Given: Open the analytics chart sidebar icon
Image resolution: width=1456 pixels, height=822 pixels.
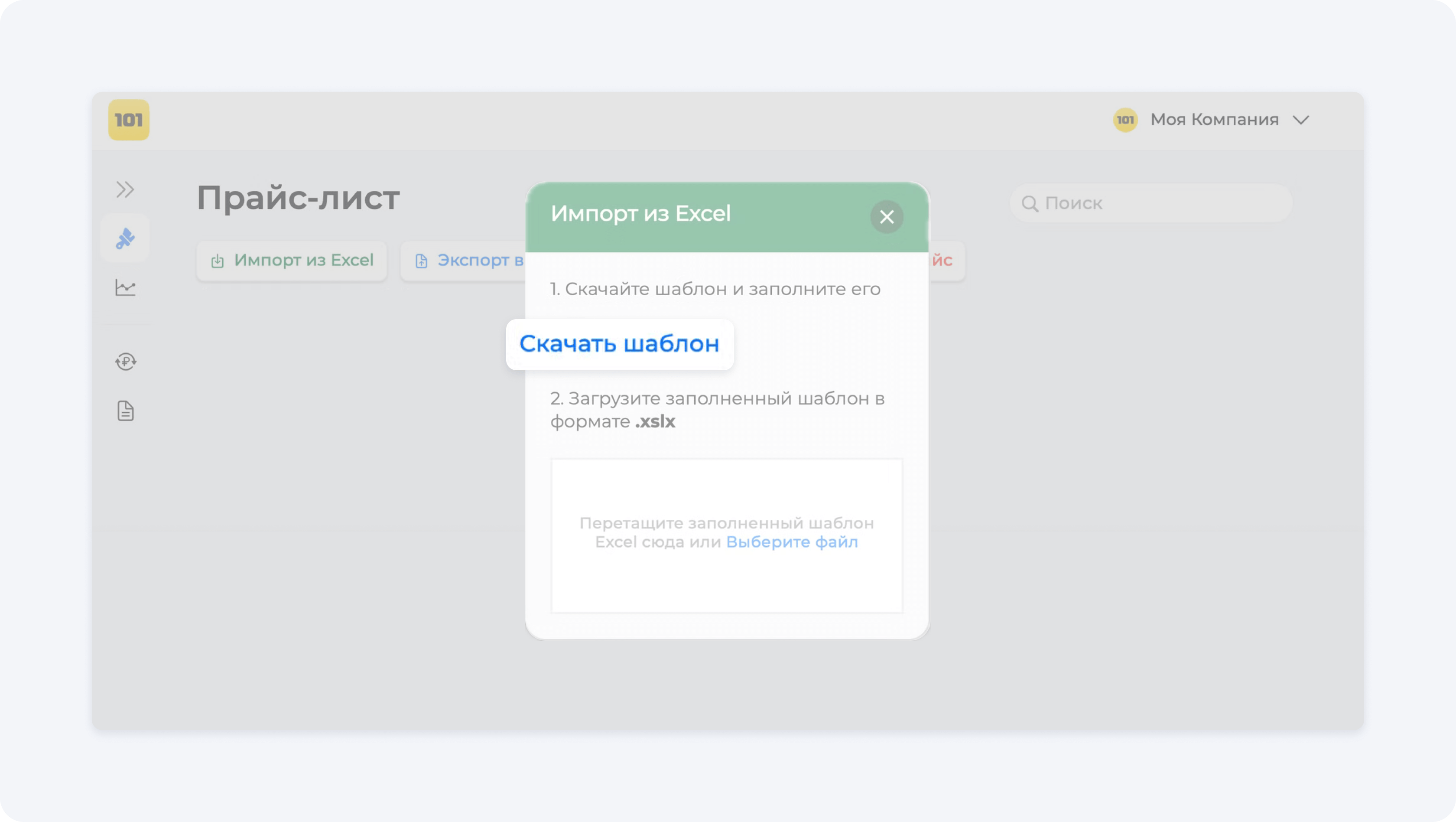Looking at the screenshot, I should pyautogui.click(x=126, y=288).
